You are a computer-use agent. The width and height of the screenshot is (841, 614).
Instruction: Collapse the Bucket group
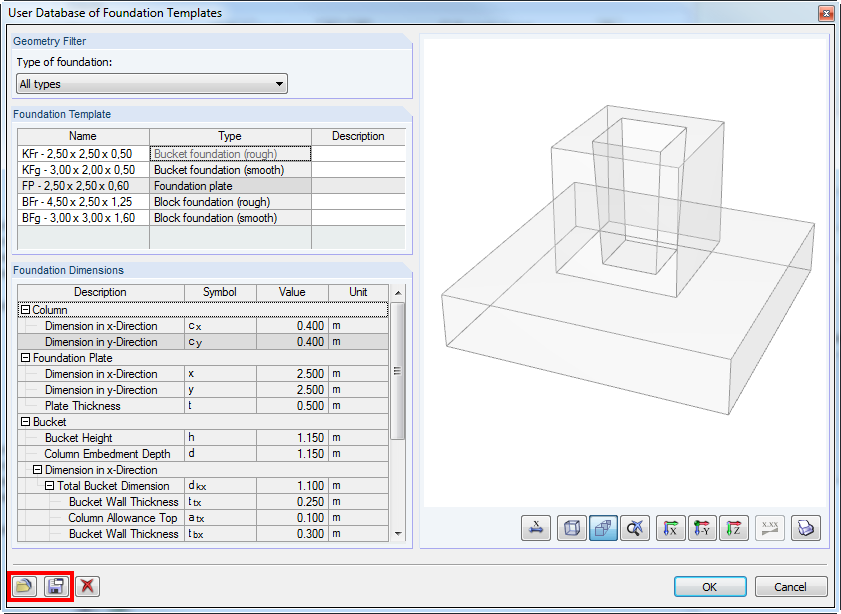point(25,422)
